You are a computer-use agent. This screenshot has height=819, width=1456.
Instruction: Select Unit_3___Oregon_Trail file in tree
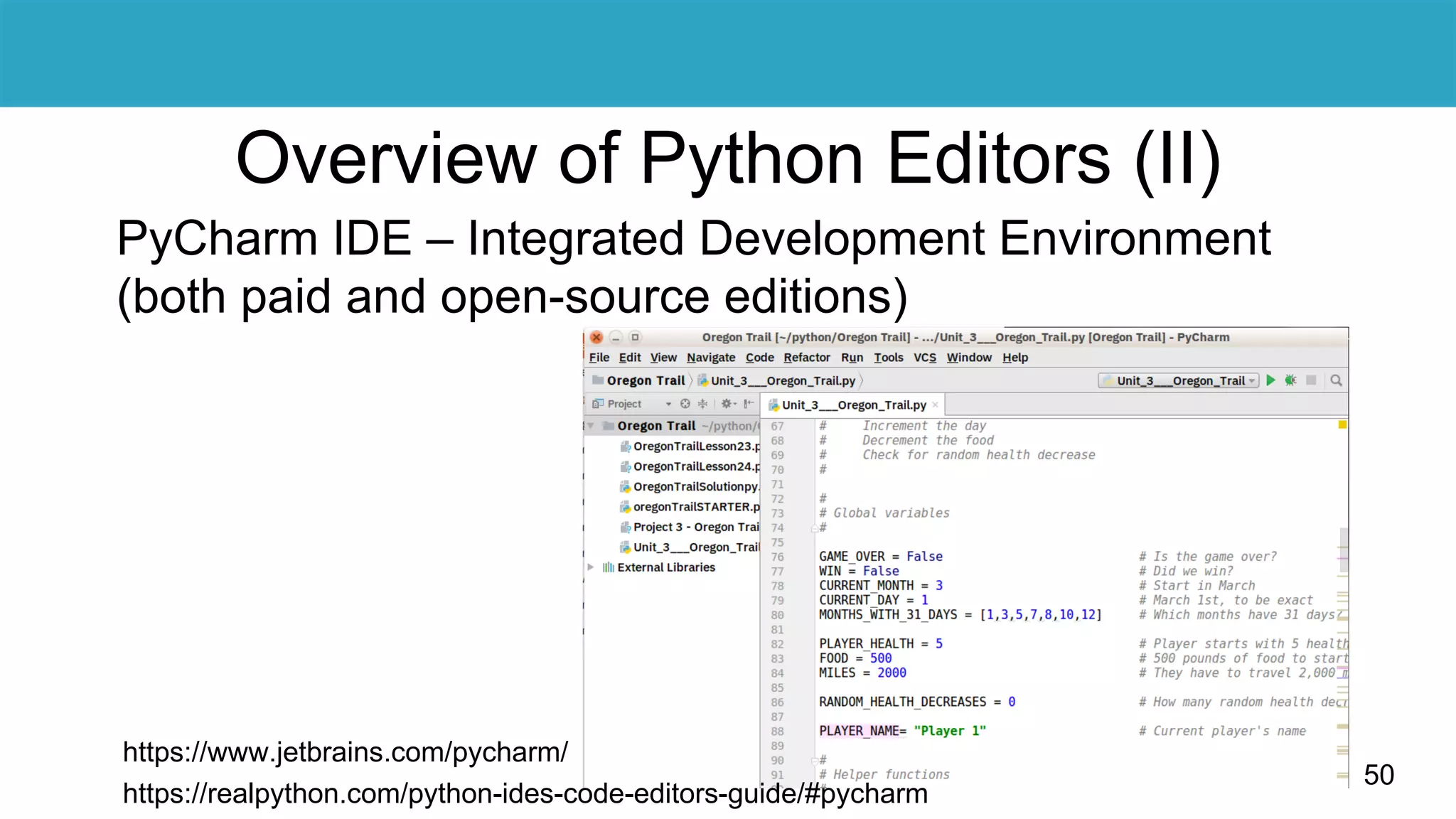click(689, 547)
